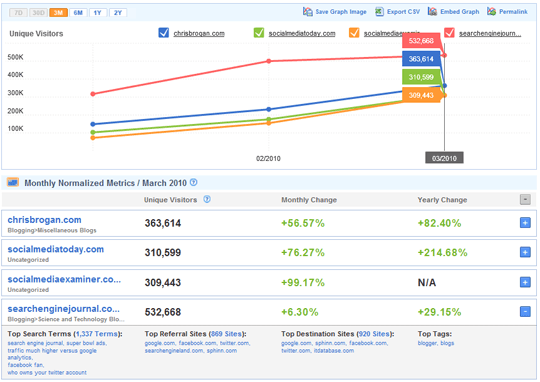Switch to the 6M time range
Screen dimensions: 540x382
[x=78, y=13]
